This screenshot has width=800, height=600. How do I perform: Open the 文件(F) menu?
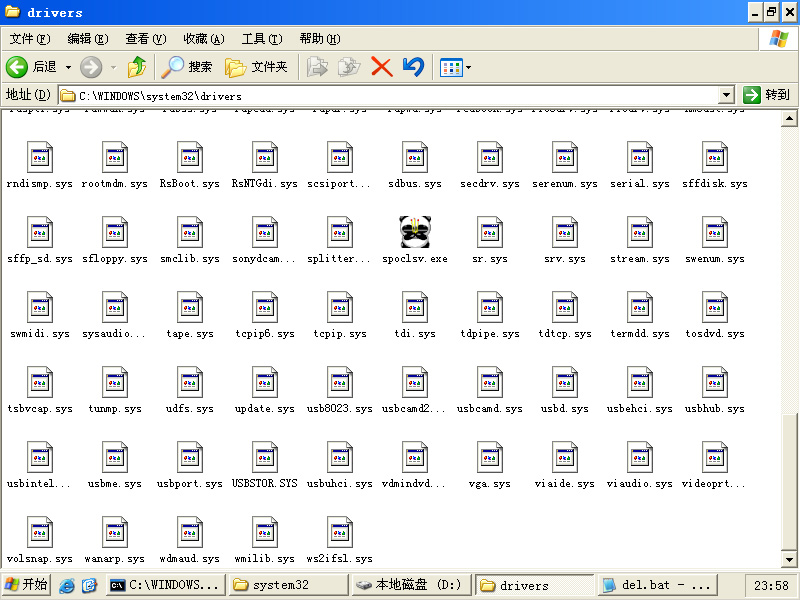(x=30, y=39)
